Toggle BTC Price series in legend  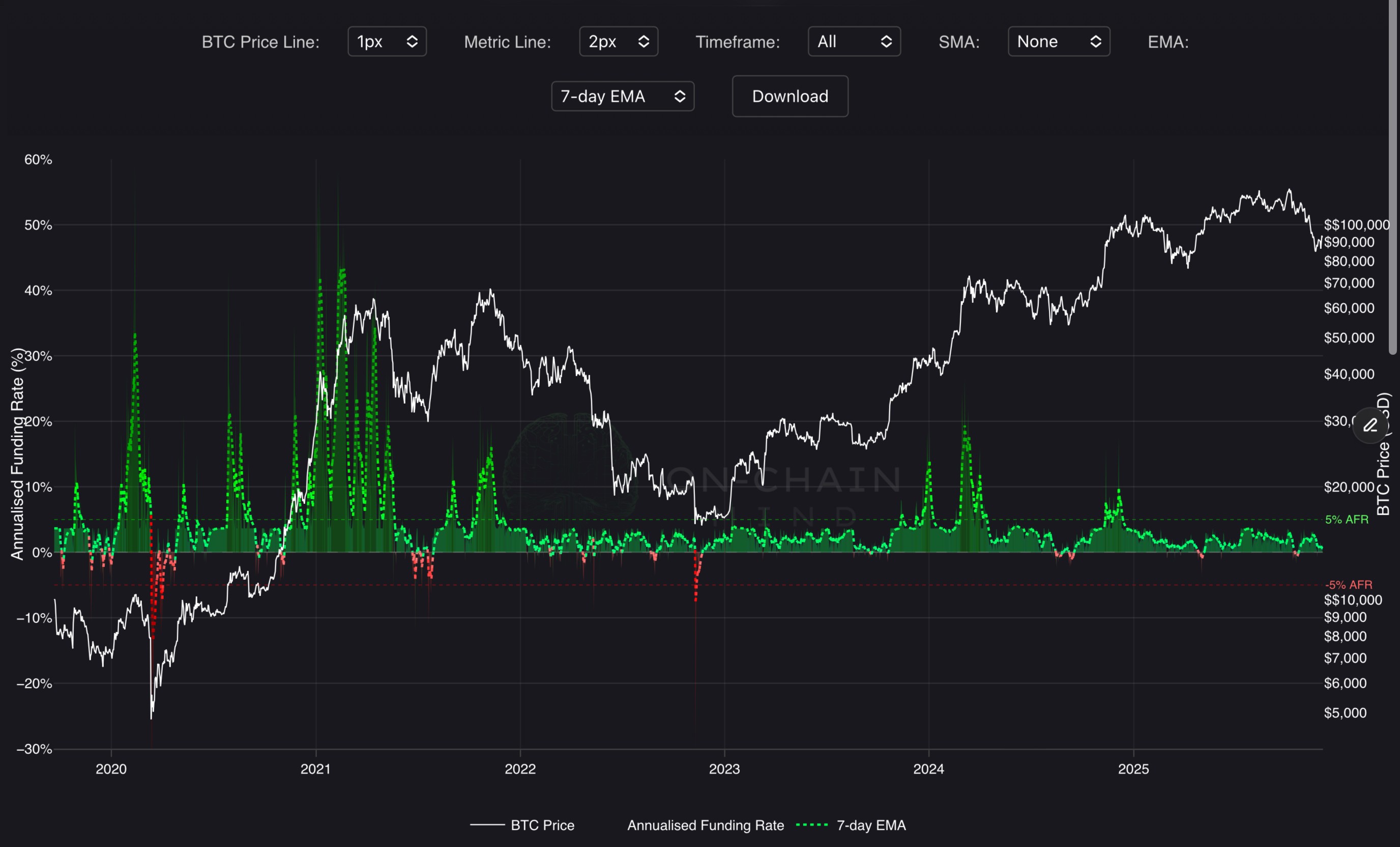(x=542, y=825)
